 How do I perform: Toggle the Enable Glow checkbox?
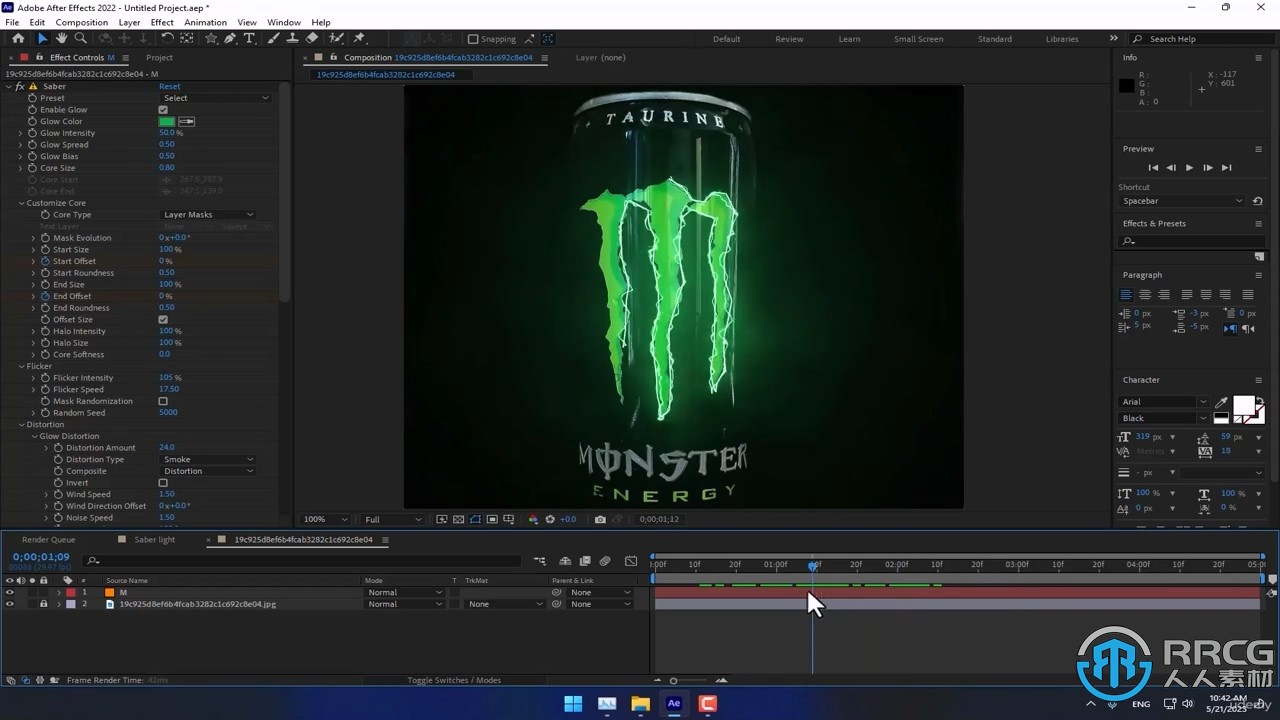[163, 110]
